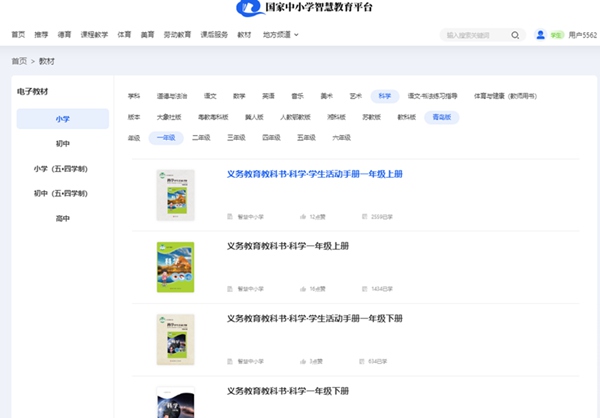Open 义务教育教科书·科学·一年级上册 title link

pos(287,246)
